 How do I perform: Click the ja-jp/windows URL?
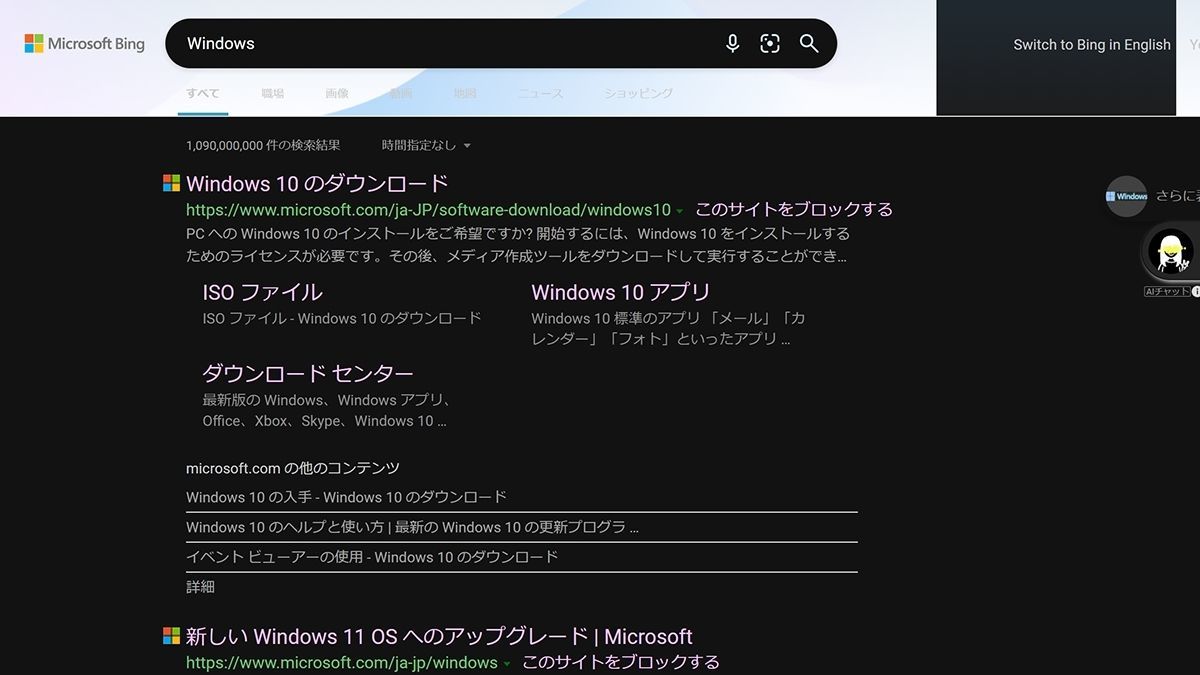click(341, 663)
